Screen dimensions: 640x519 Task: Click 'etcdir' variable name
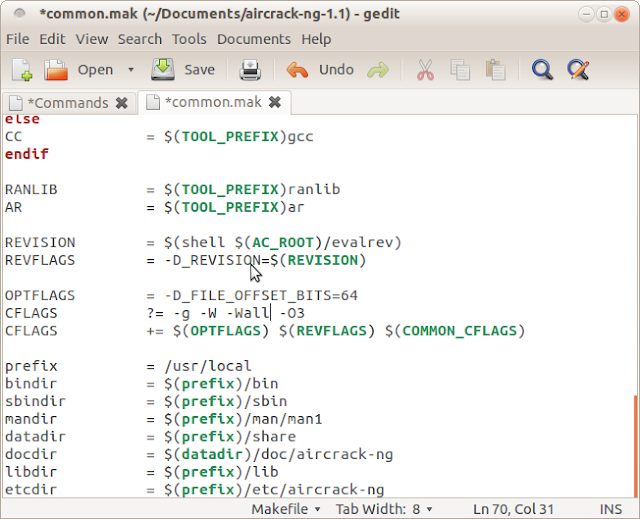click(x=31, y=490)
